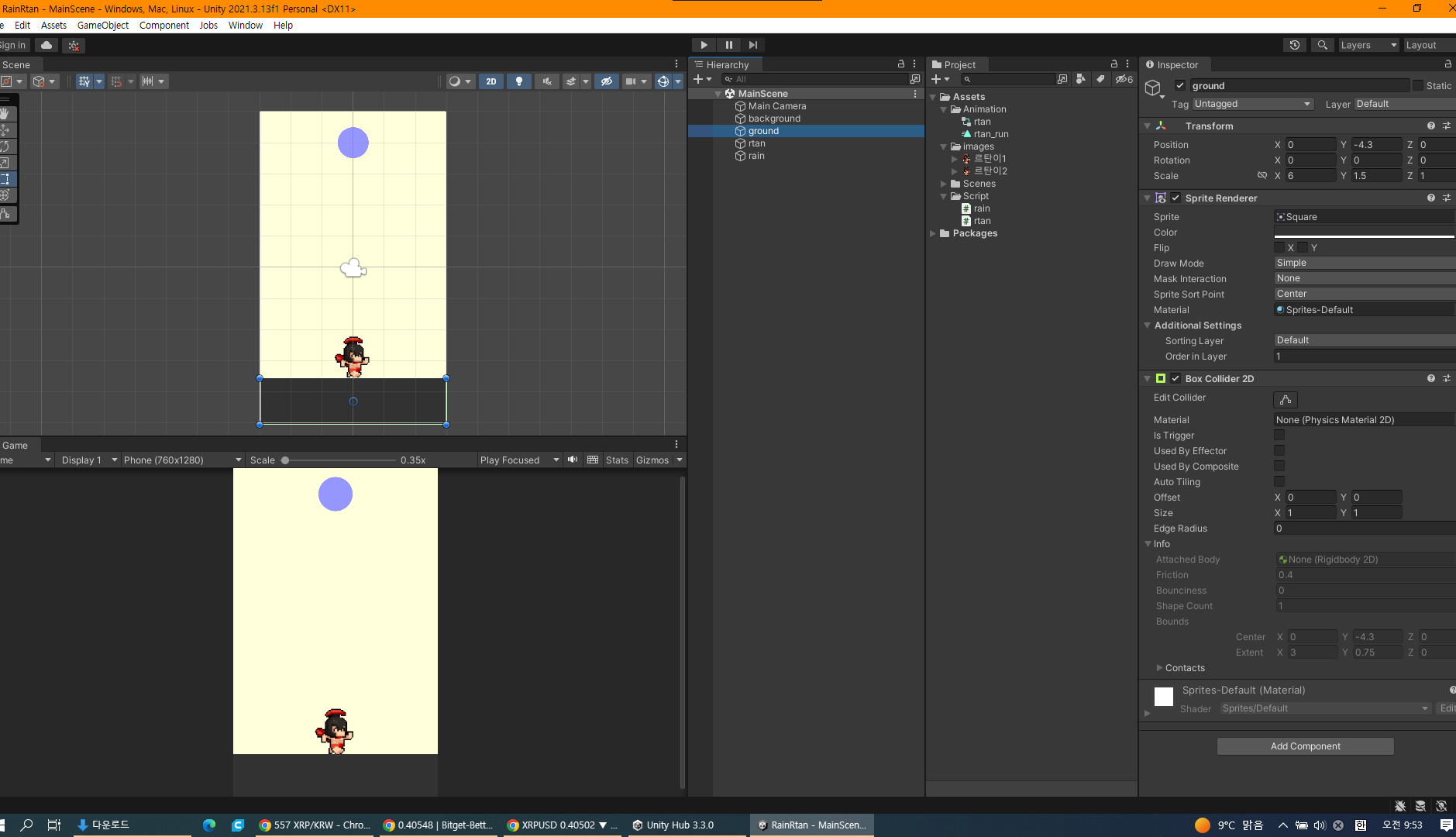Select the custom editor tools icon
This screenshot has height=837, width=1456.
[5, 214]
